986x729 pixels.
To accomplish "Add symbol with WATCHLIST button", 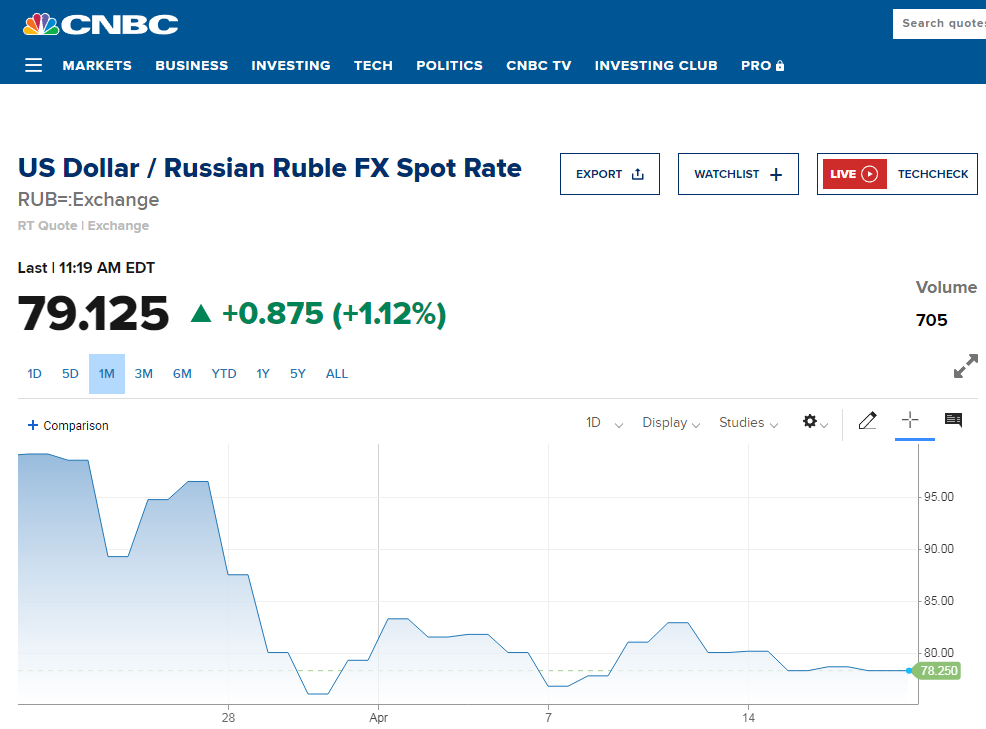I will (738, 174).
